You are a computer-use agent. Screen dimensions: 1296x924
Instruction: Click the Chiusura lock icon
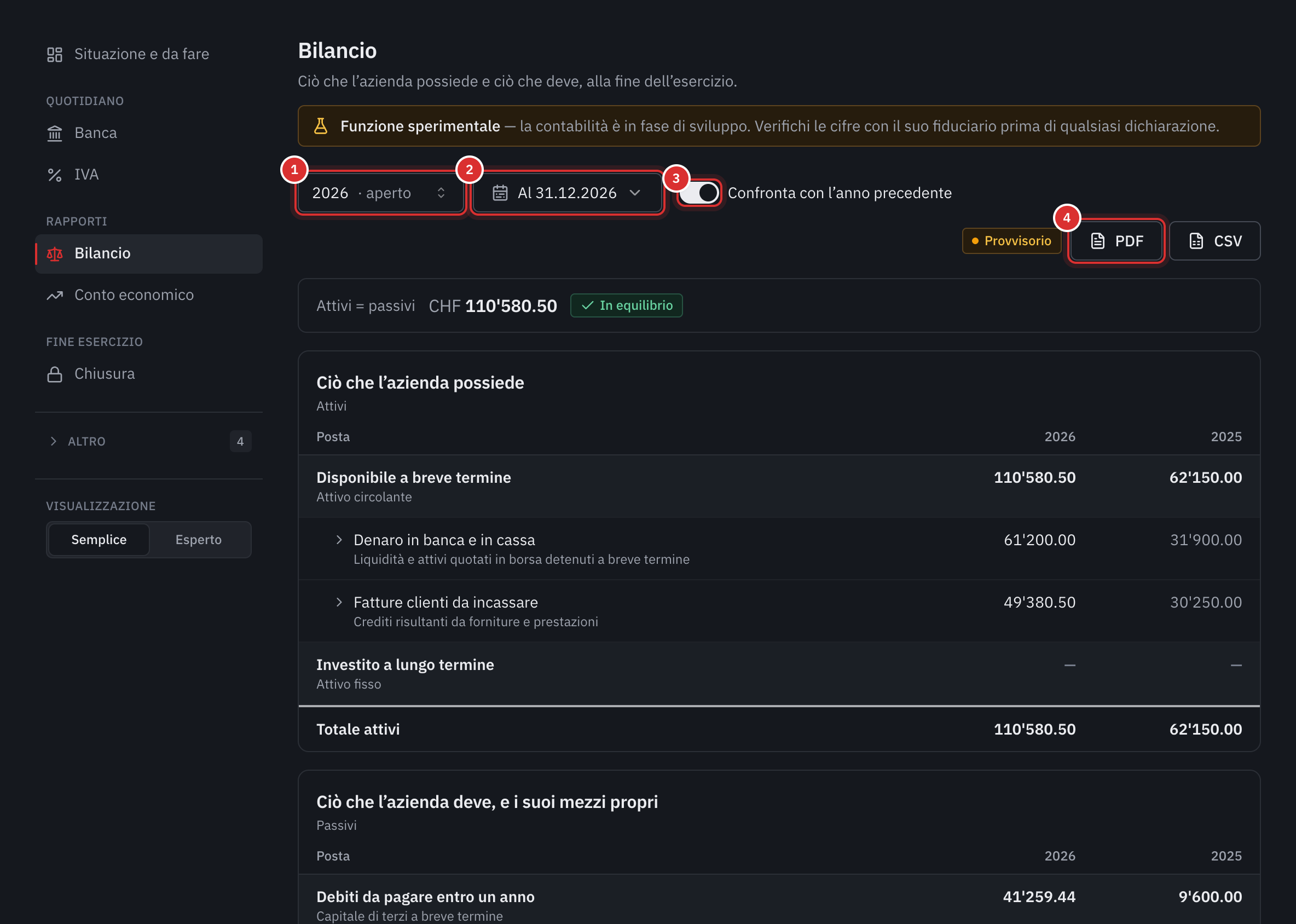point(55,374)
